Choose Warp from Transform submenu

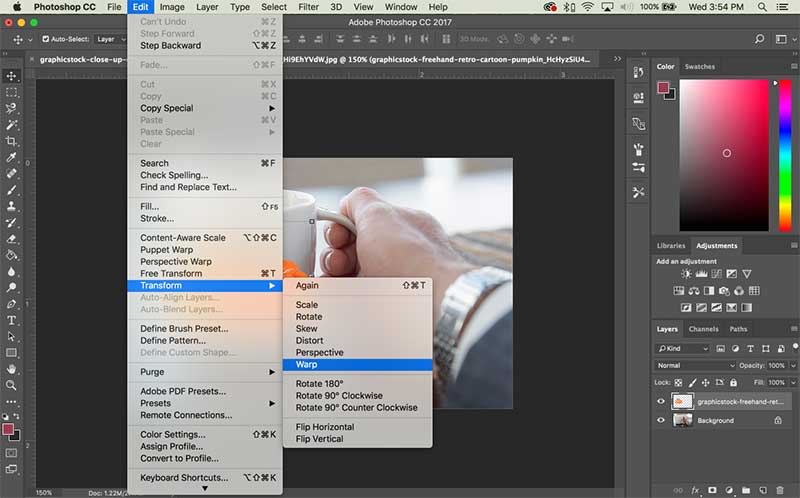[x=358, y=364]
